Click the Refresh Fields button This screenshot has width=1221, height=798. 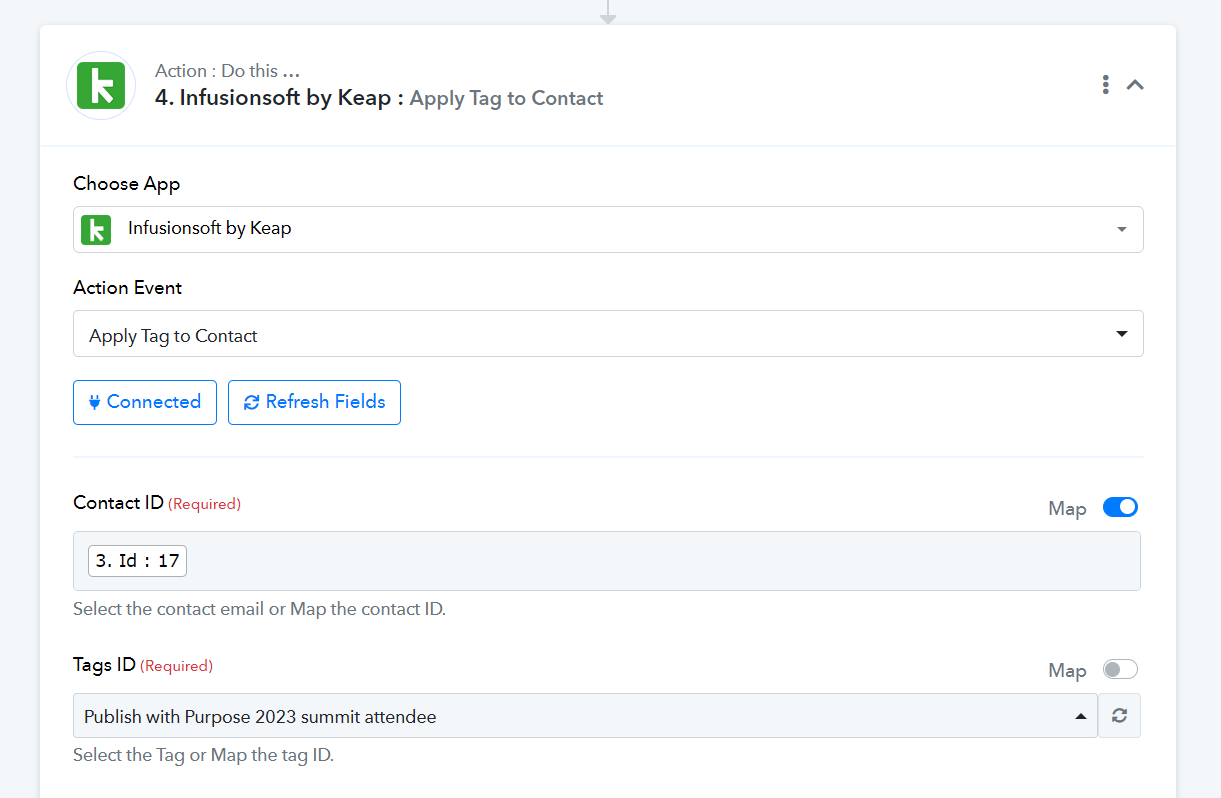coord(314,402)
